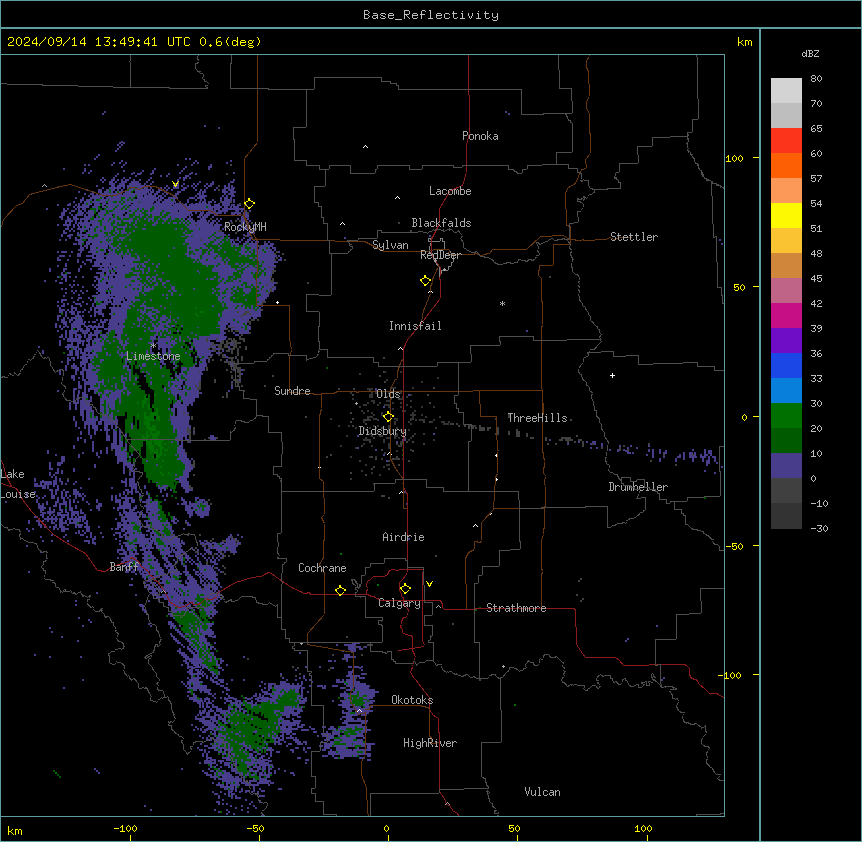The width and height of the screenshot is (862, 842).
Task: Select the Lacombe city label
Action: [450, 191]
